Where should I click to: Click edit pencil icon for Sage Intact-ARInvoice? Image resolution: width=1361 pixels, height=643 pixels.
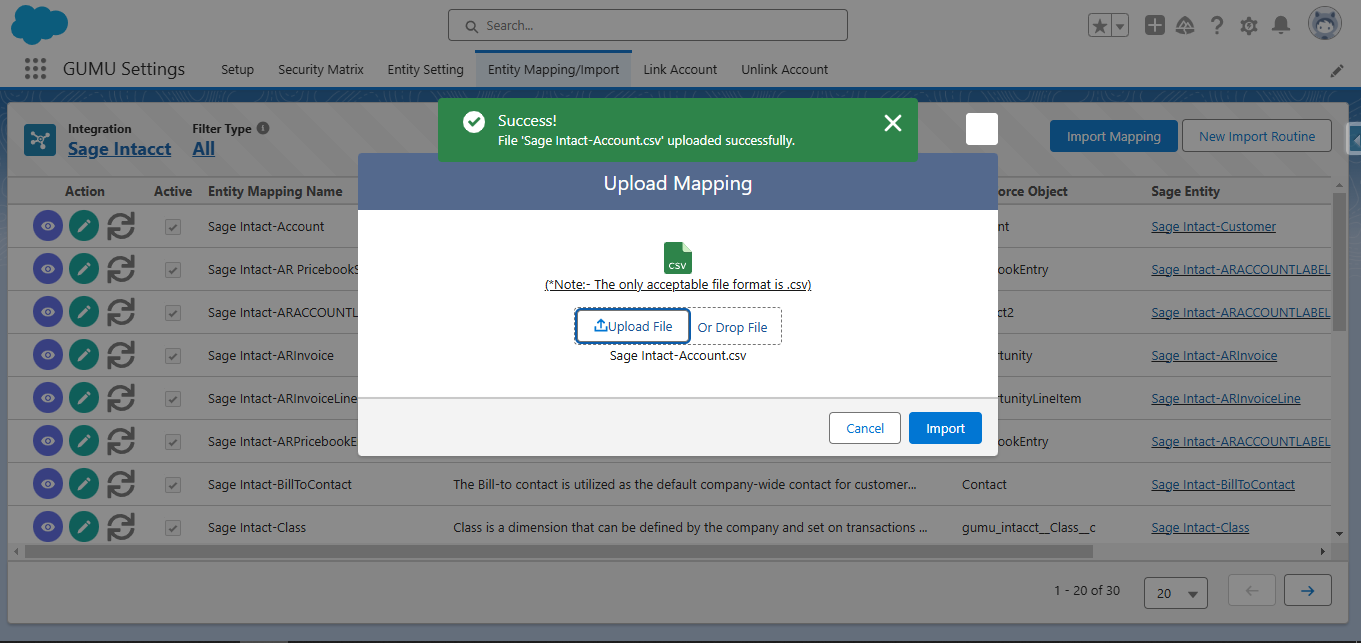[x=84, y=356]
